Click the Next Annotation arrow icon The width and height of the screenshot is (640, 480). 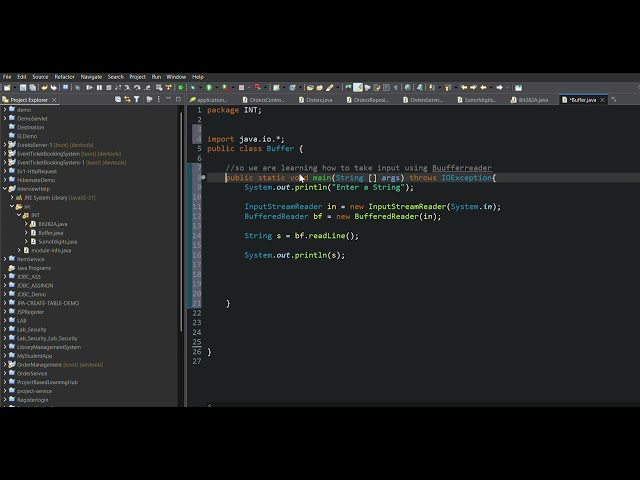[431, 87]
